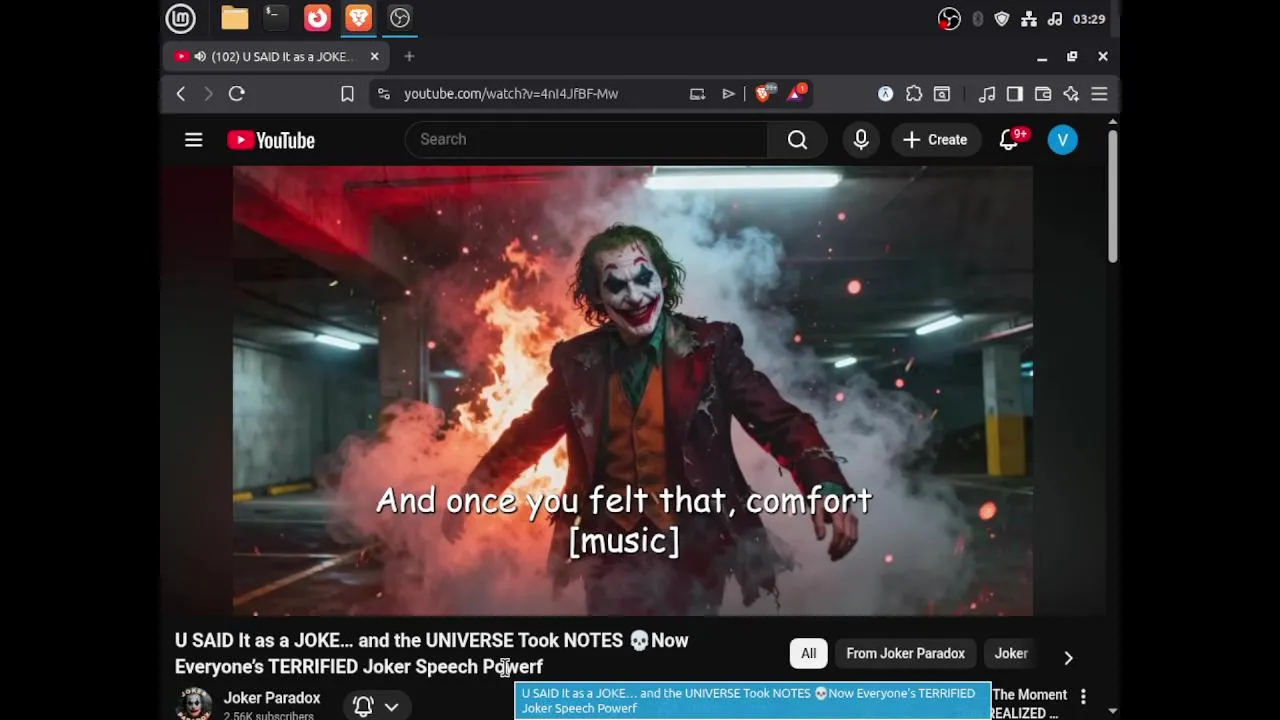View site settings icon in address bar
Screen dimensions: 1280x720
pos(383,94)
